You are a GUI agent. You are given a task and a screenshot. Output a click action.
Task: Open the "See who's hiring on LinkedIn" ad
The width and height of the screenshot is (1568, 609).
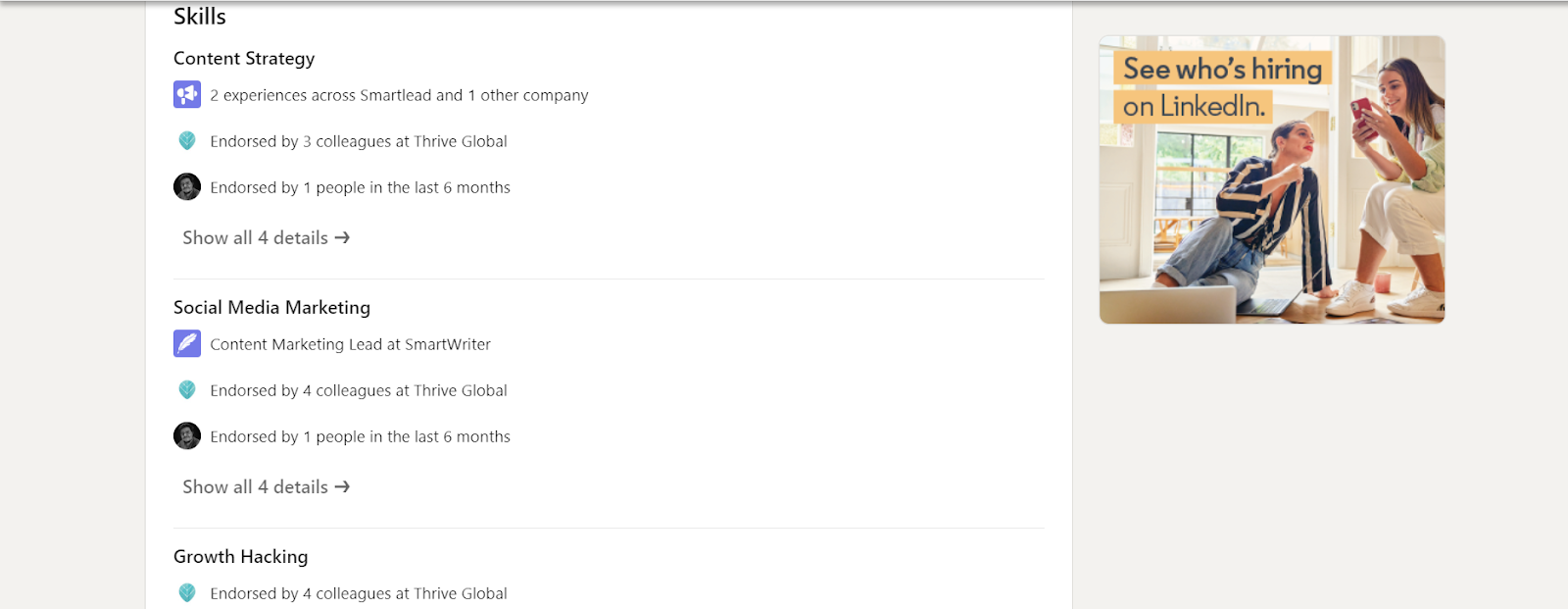point(1271,179)
